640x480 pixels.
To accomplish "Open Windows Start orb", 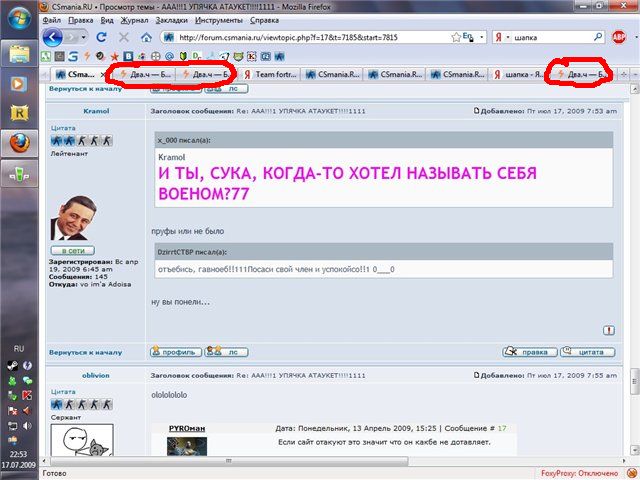I will coord(19,18).
